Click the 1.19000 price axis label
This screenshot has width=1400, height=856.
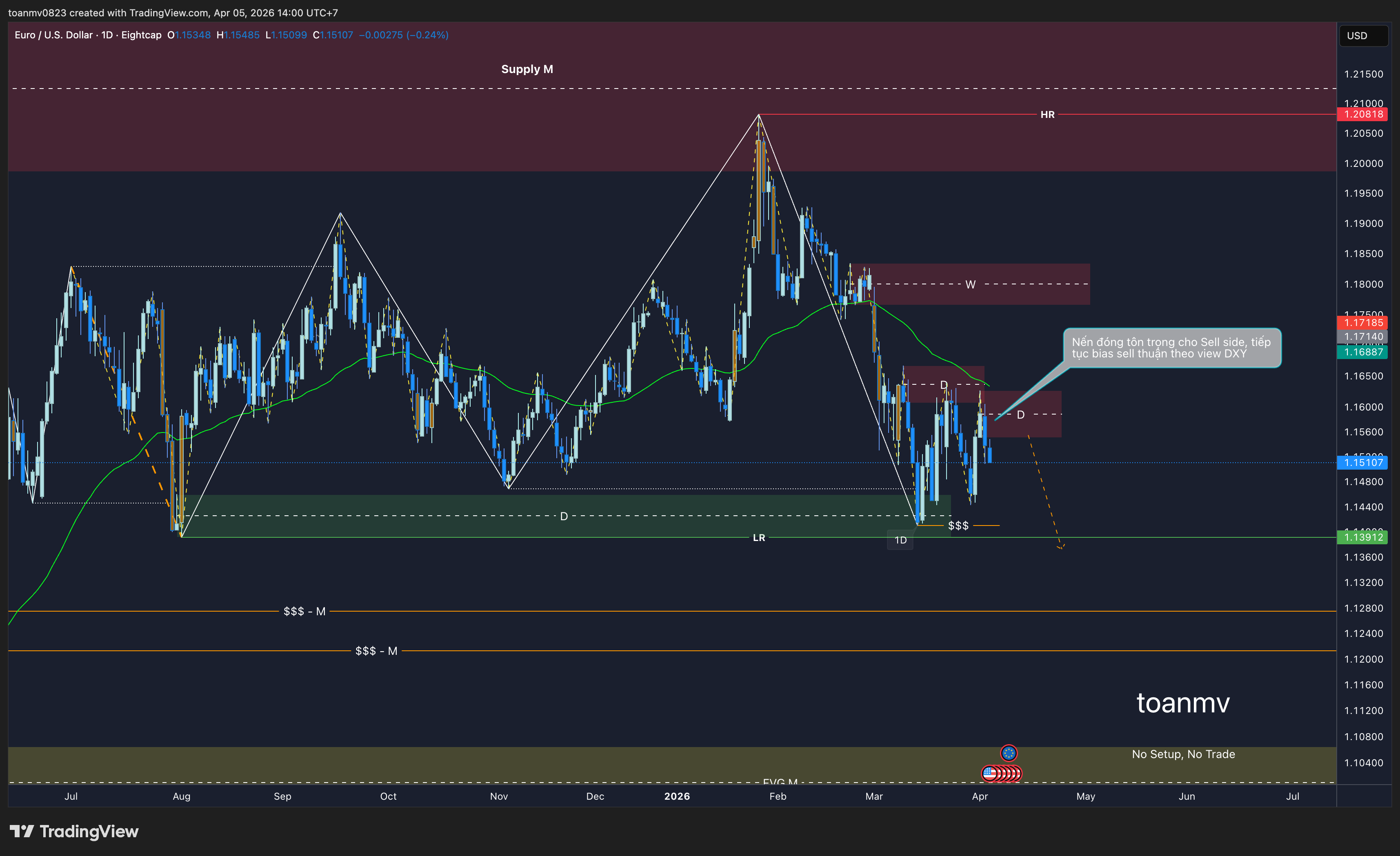[x=1364, y=224]
